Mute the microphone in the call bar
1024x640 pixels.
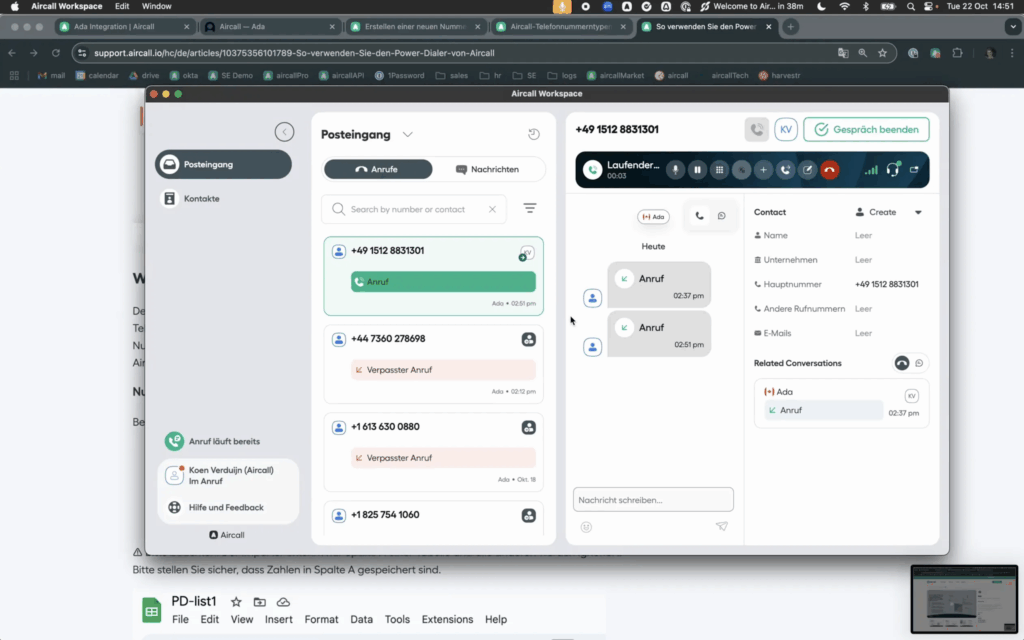pos(676,170)
